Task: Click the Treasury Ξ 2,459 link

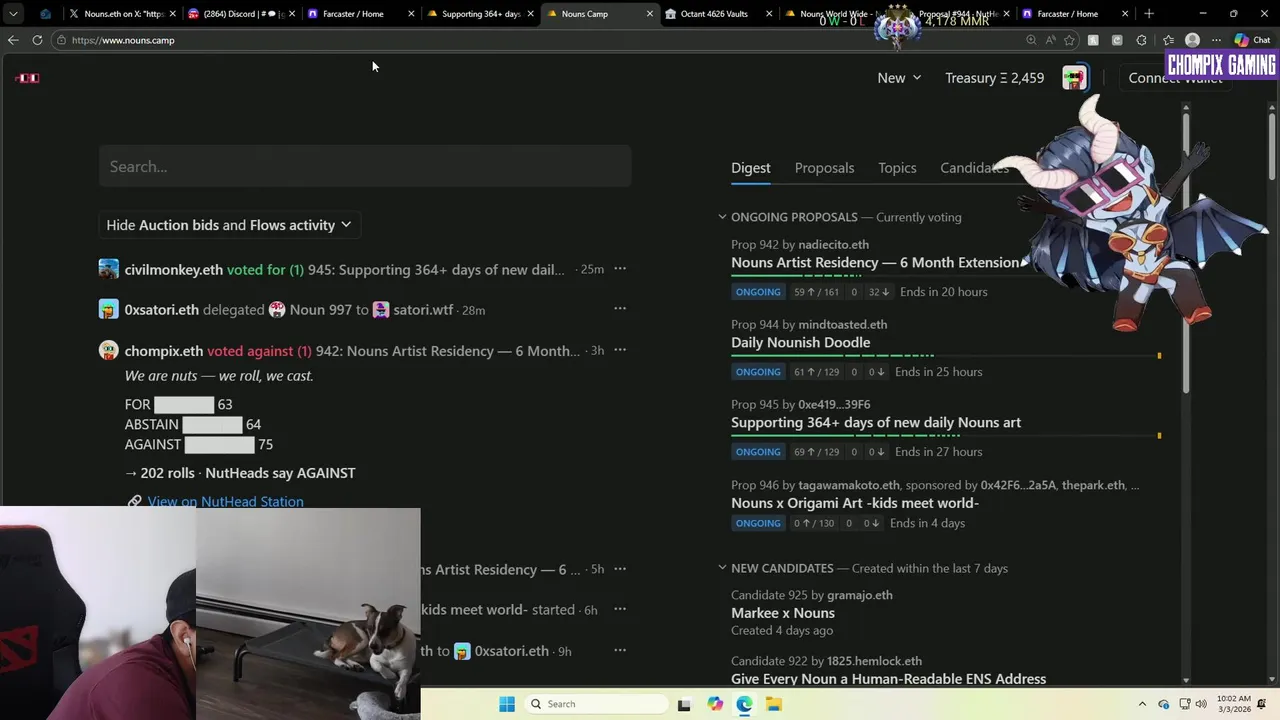Action: pos(994,78)
